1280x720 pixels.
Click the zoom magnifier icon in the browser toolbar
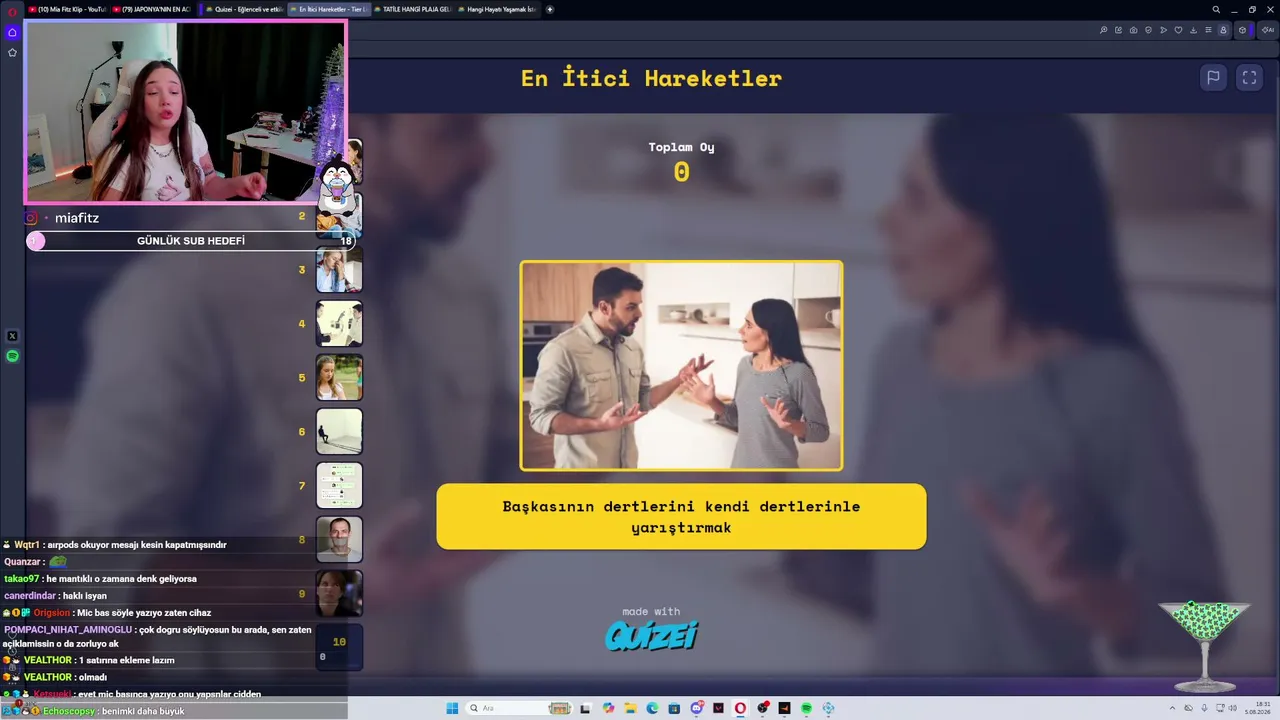coord(1103,30)
